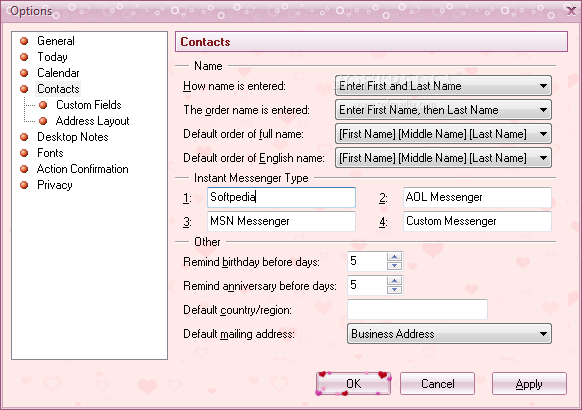Select Action Confirmation in the tree
The image size is (582, 410).
(82, 169)
